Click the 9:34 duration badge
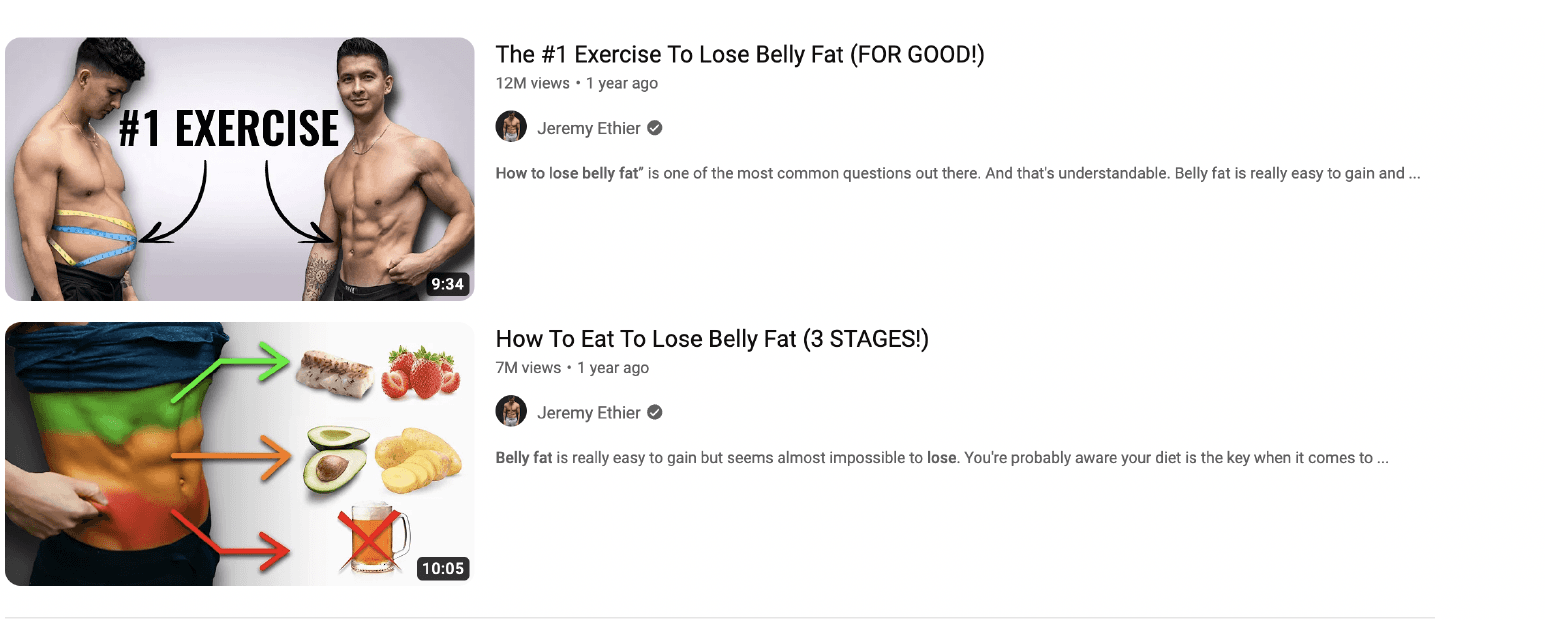The width and height of the screenshot is (1545, 639). (447, 284)
